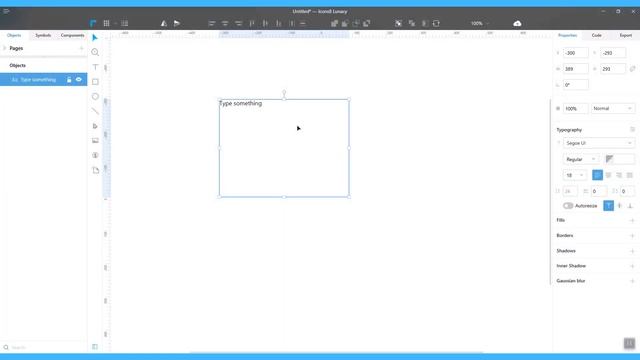Add a shadow in the Shadows section

click(632, 251)
